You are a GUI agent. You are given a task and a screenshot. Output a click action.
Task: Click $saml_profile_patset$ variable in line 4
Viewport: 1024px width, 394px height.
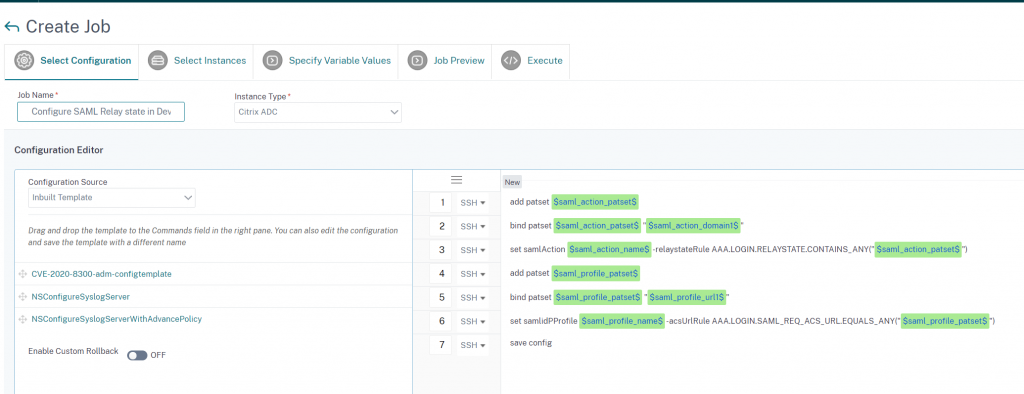[x=596, y=273]
